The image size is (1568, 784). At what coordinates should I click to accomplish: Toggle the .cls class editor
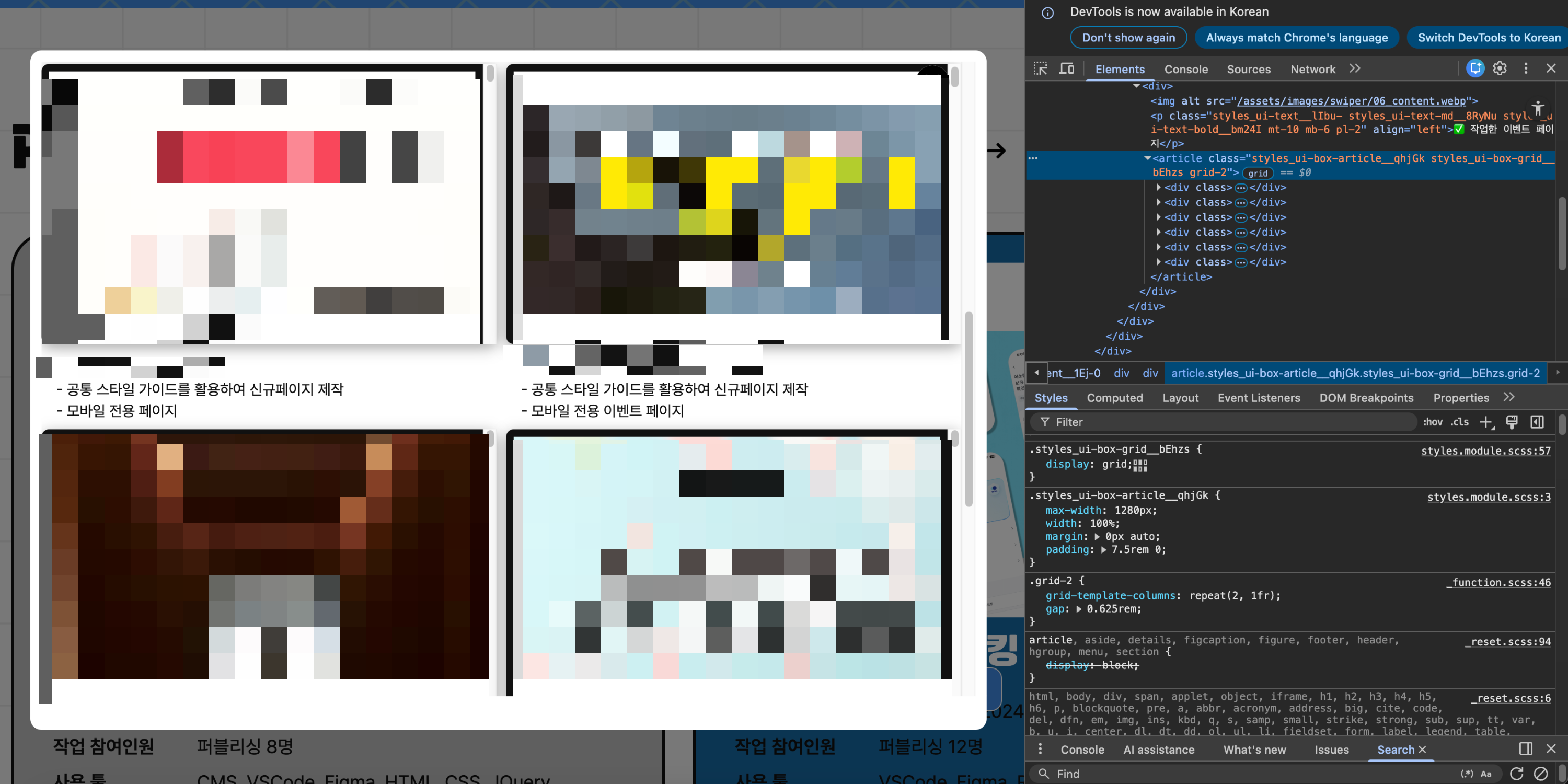(1460, 422)
